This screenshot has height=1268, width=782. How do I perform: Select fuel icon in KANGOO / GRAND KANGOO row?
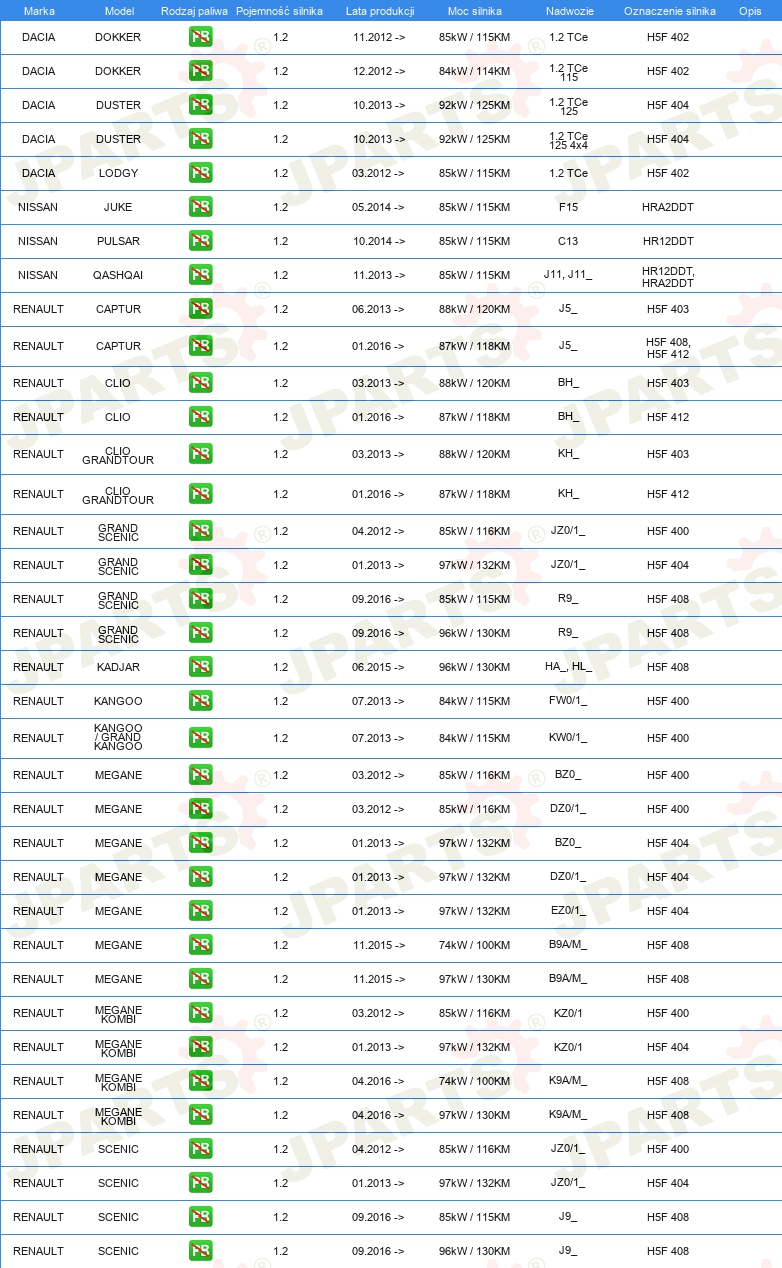[200, 738]
